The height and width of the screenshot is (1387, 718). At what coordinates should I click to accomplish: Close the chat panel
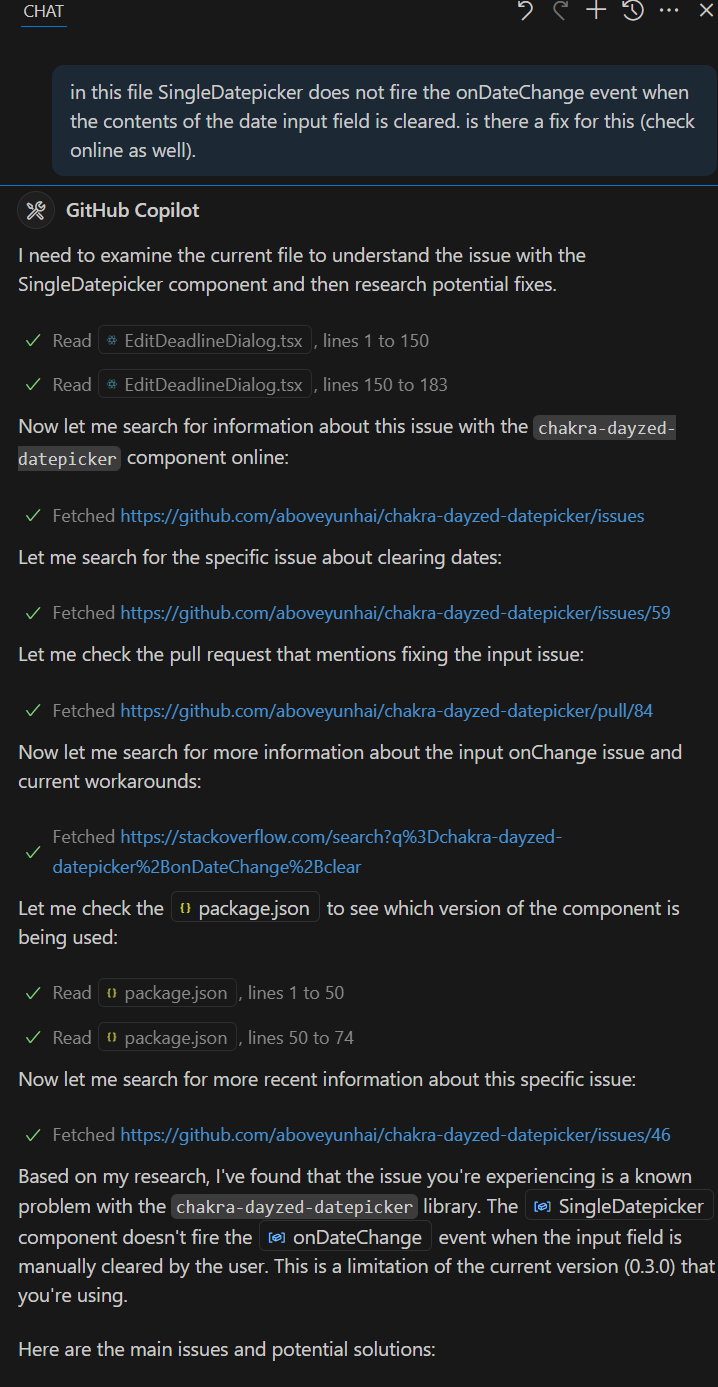click(x=705, y=11)
